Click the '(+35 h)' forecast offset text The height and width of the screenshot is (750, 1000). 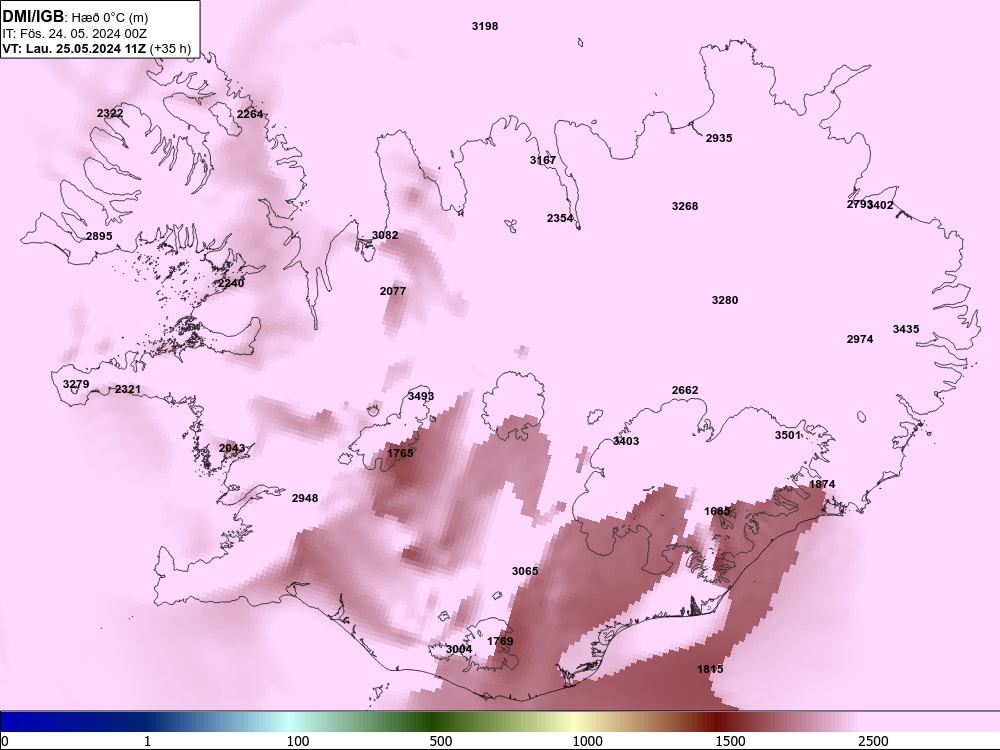pos(170,48)
